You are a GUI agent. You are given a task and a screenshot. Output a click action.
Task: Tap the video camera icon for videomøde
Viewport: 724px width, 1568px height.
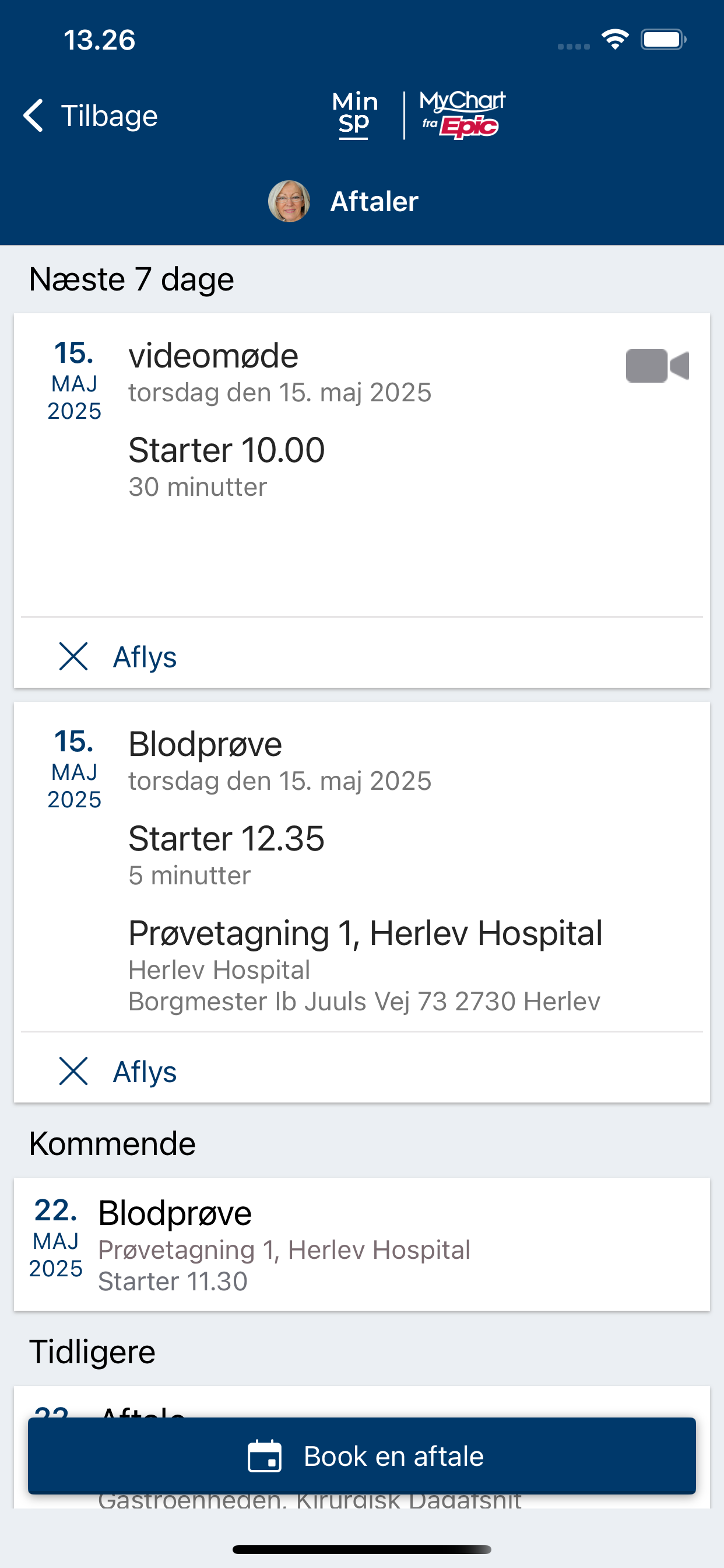coord(657,366)
